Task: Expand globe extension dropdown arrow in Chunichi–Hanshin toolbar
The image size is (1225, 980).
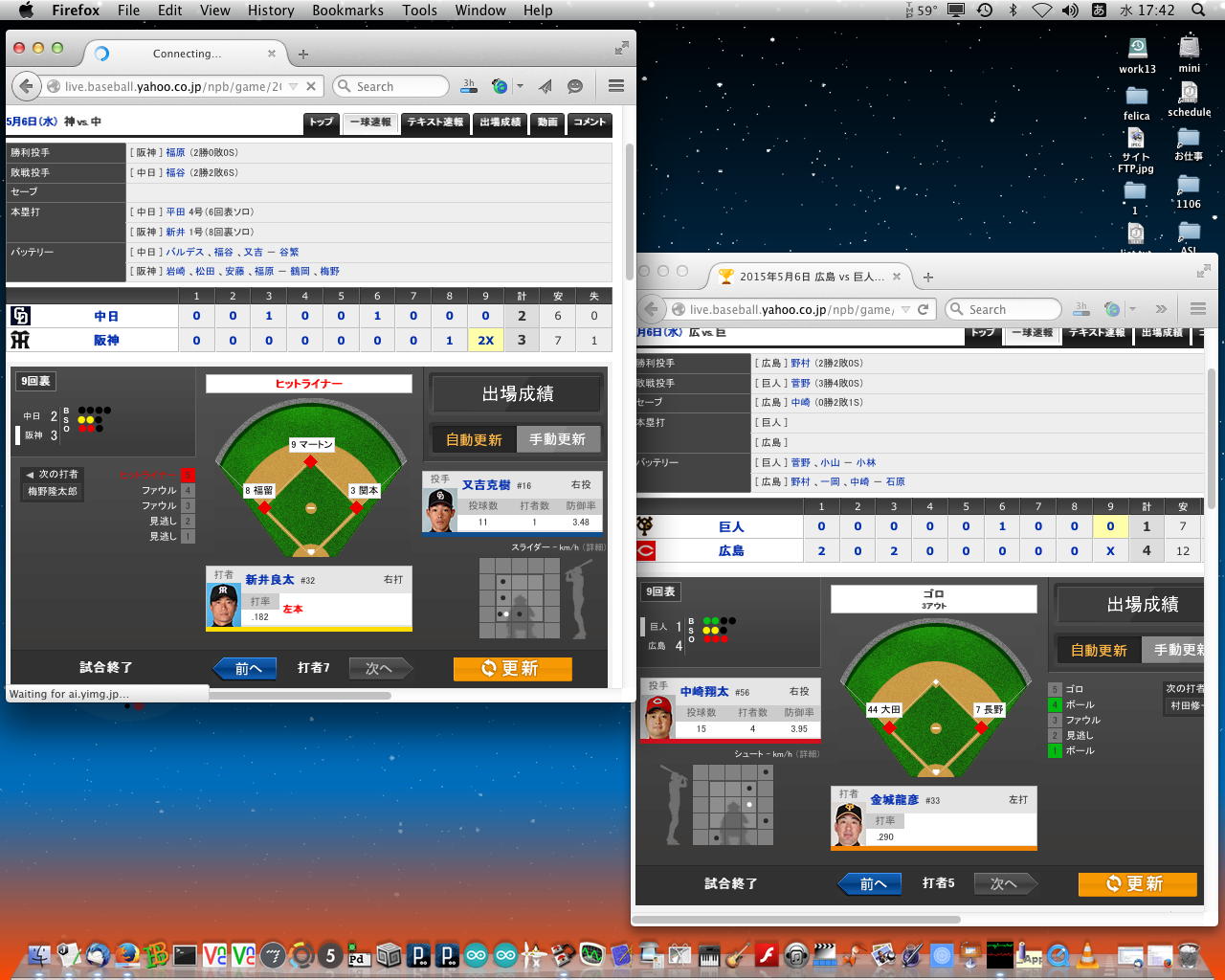Action: (520, 86)
